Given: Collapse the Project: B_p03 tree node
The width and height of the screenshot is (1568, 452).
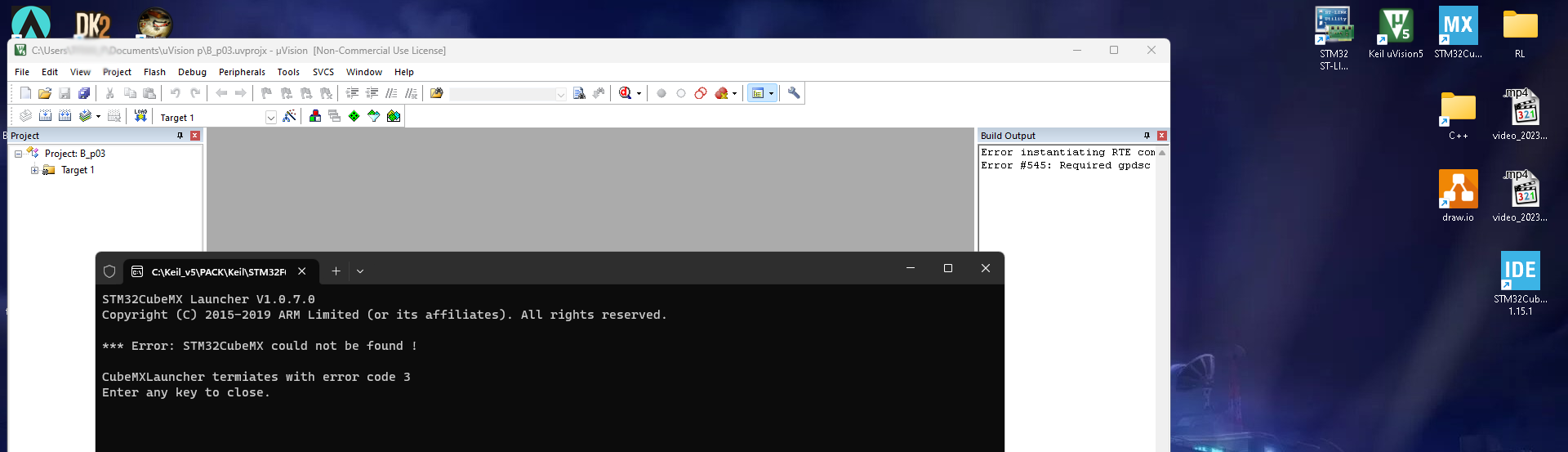Looking at the screenshot, I should [18, 154].
